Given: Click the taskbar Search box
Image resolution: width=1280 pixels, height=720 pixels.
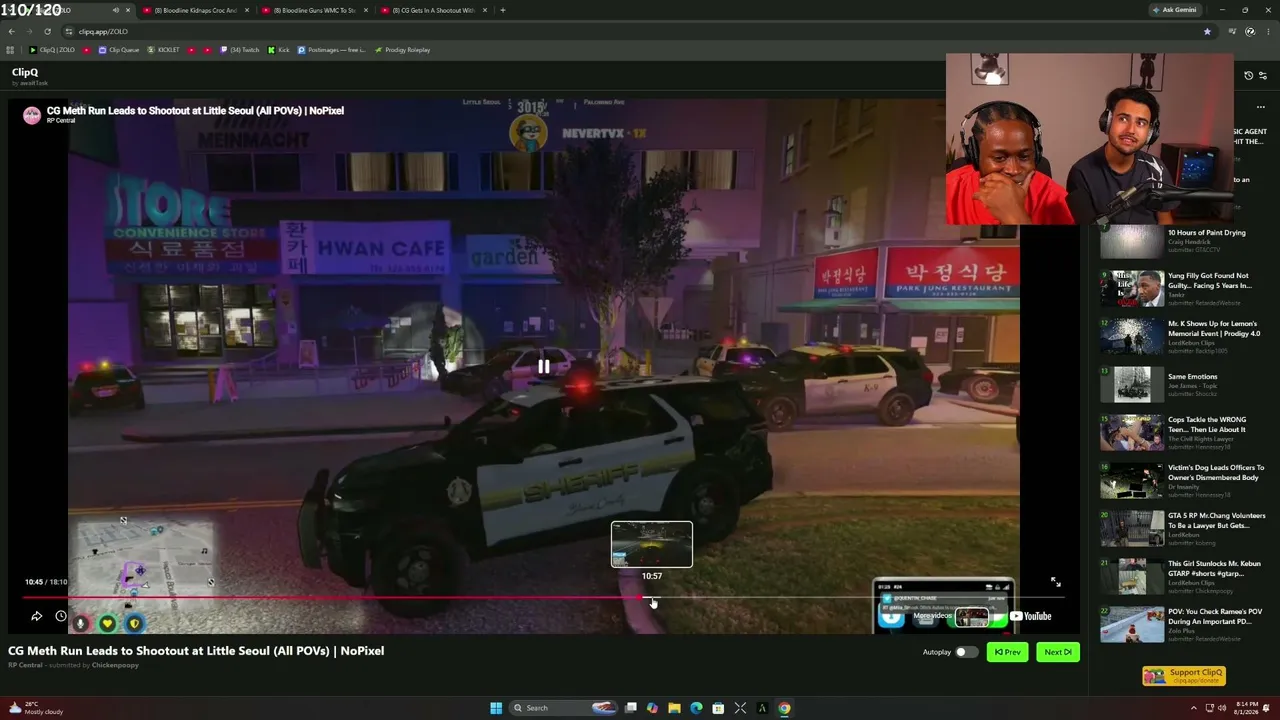Looking at the screenshot, I should coord(564,708).
